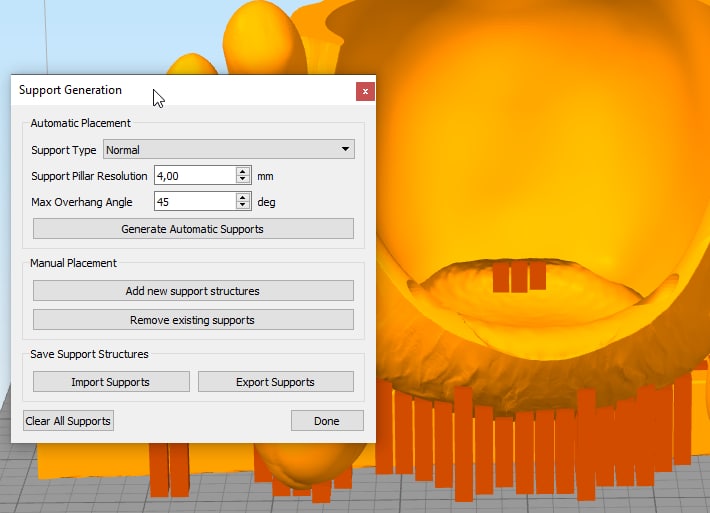Decrease Support Pillar Resolution with down arrow

243,180
